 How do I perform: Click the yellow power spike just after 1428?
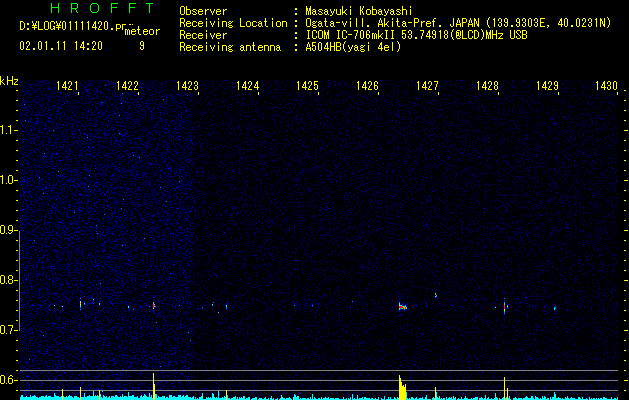click(505, 388)
